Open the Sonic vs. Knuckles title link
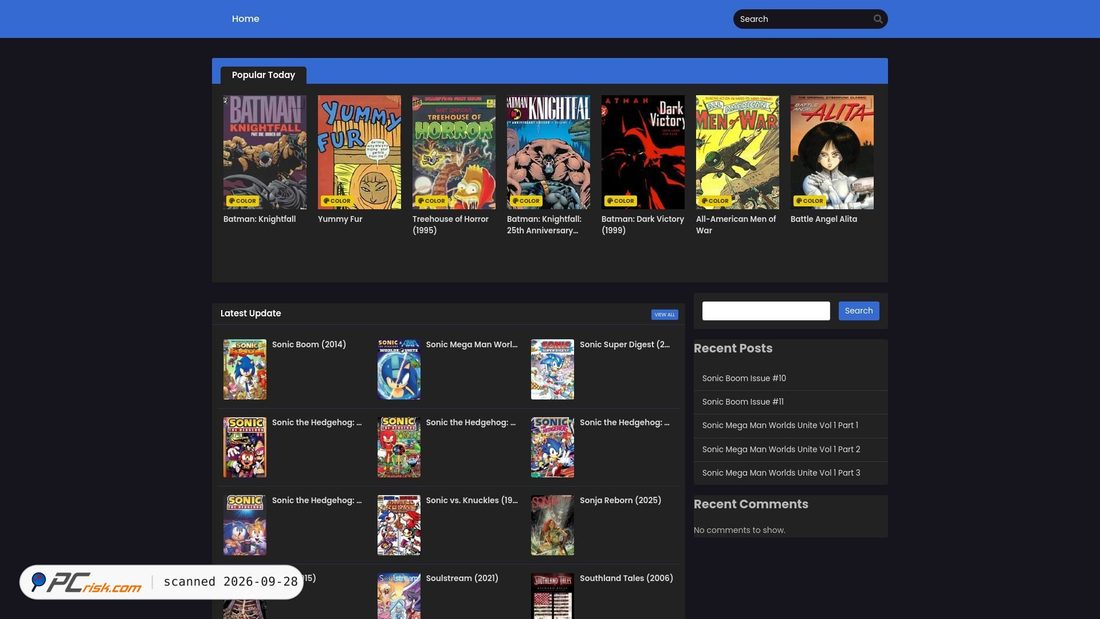 point(471,500)
